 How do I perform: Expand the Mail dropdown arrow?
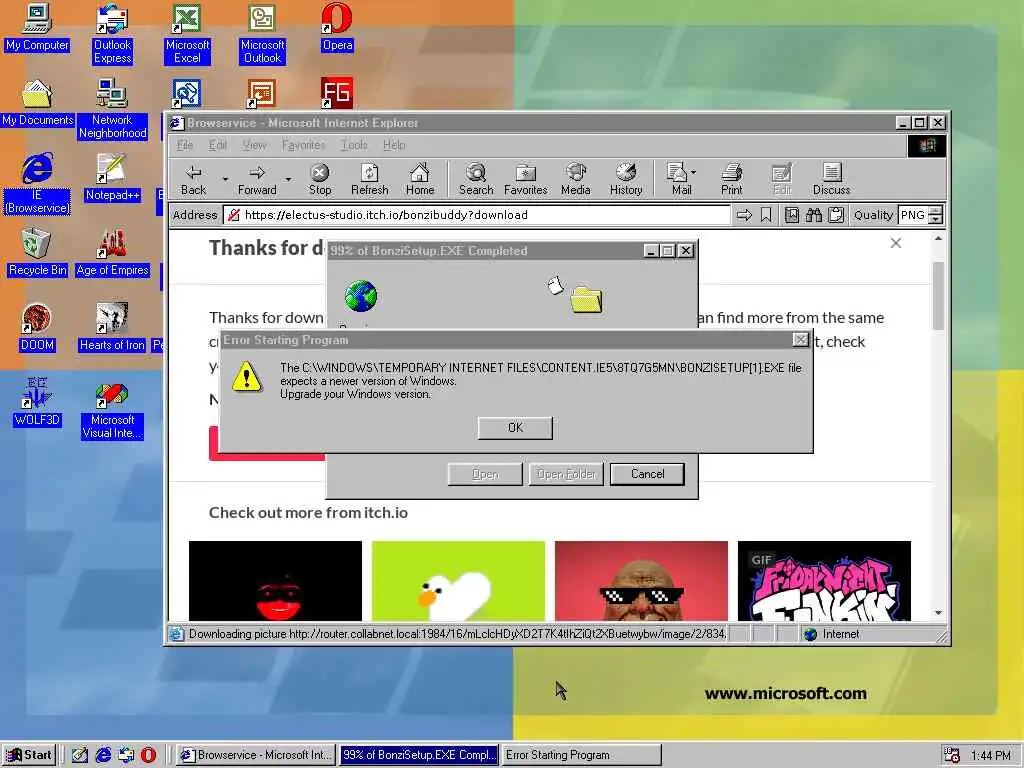693,173
